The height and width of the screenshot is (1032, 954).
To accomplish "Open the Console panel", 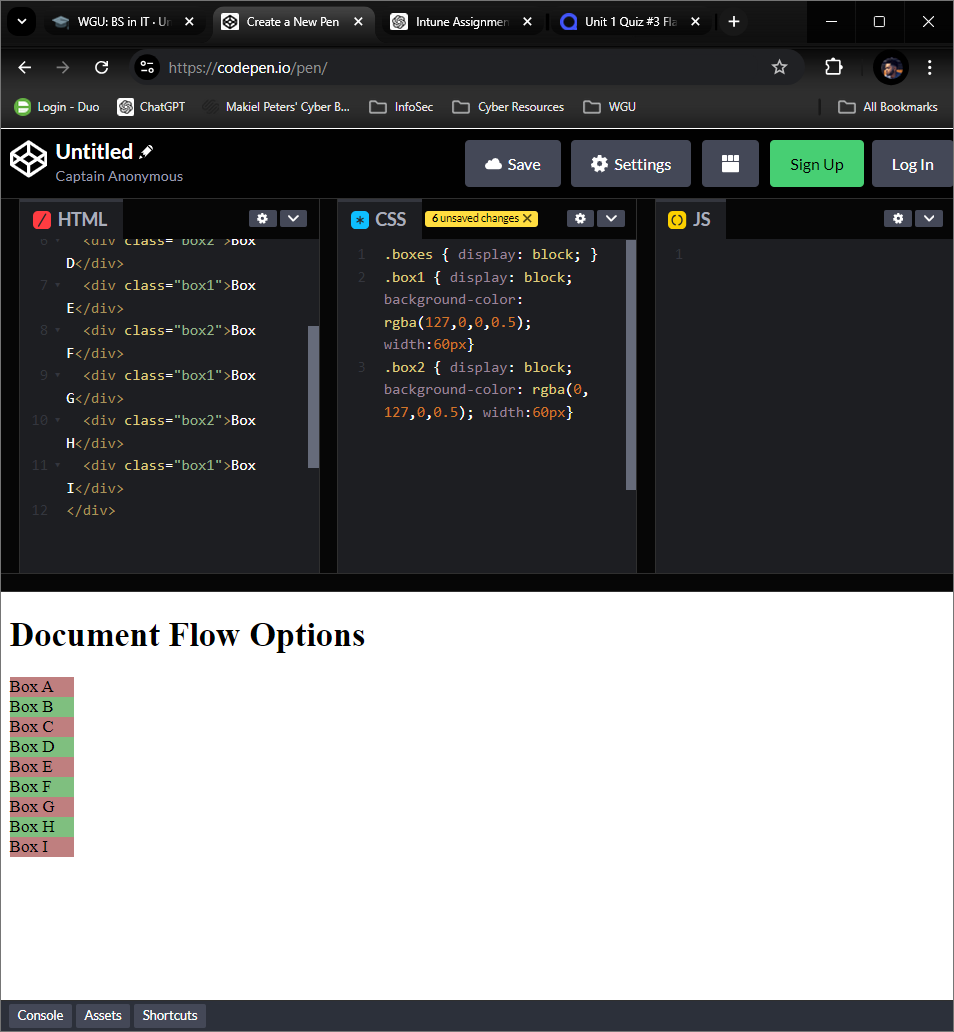I will pos(40,1015).
